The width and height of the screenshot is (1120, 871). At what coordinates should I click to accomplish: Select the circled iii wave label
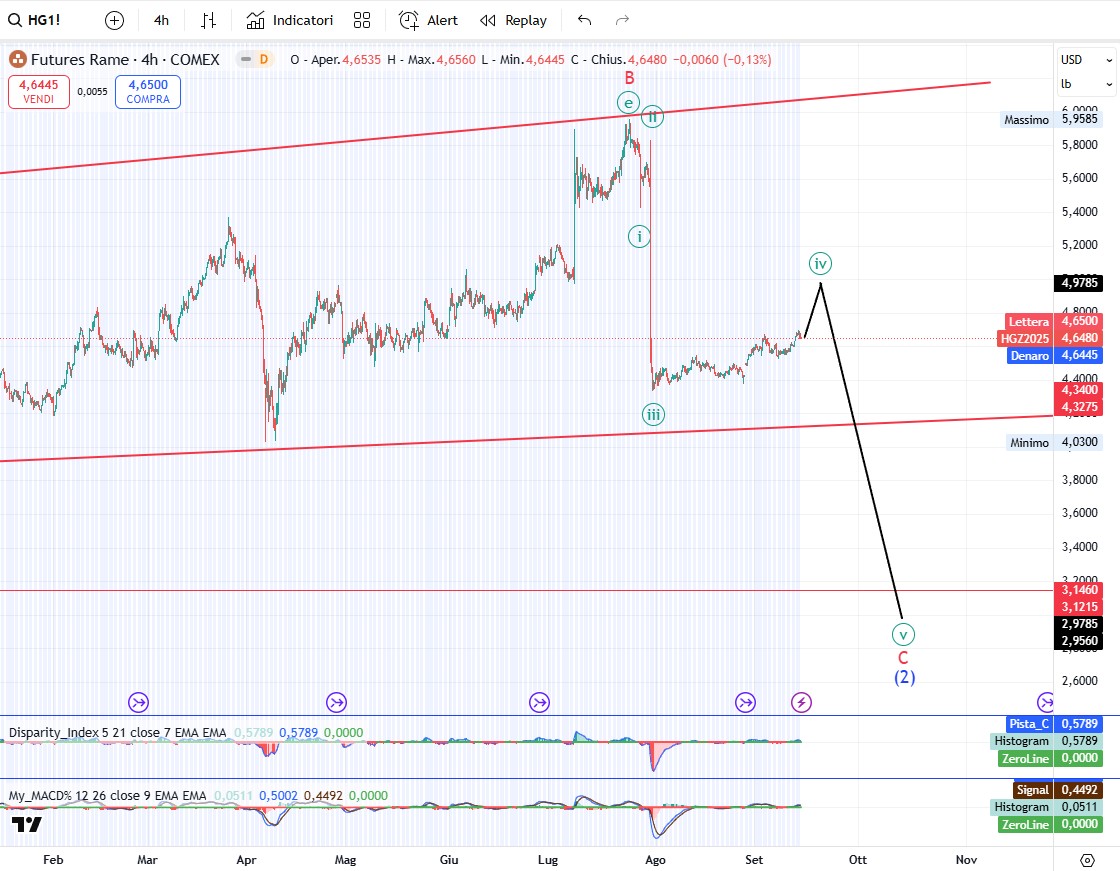pyautogui.click(x=653, y=414)
